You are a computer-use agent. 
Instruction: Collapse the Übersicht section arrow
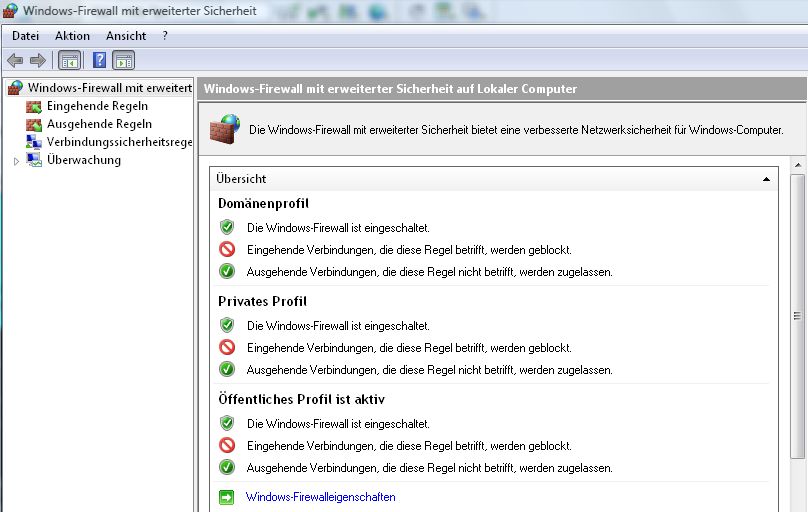pos(766,179)
